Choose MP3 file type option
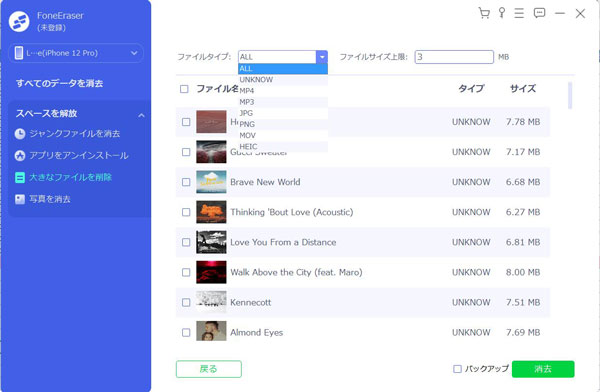This screenshot has height=392, width=600. (x=283, y=102)
